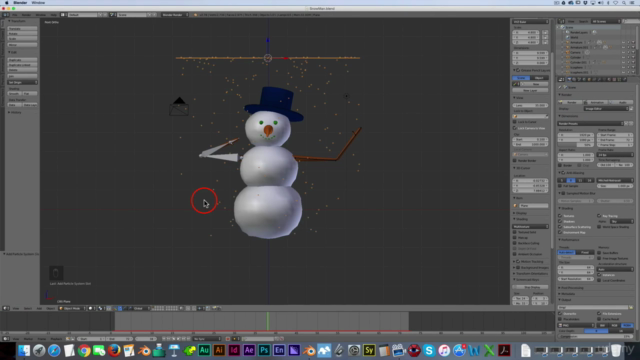
Task: Open InDesign from the dock
Action: [234, 350]
